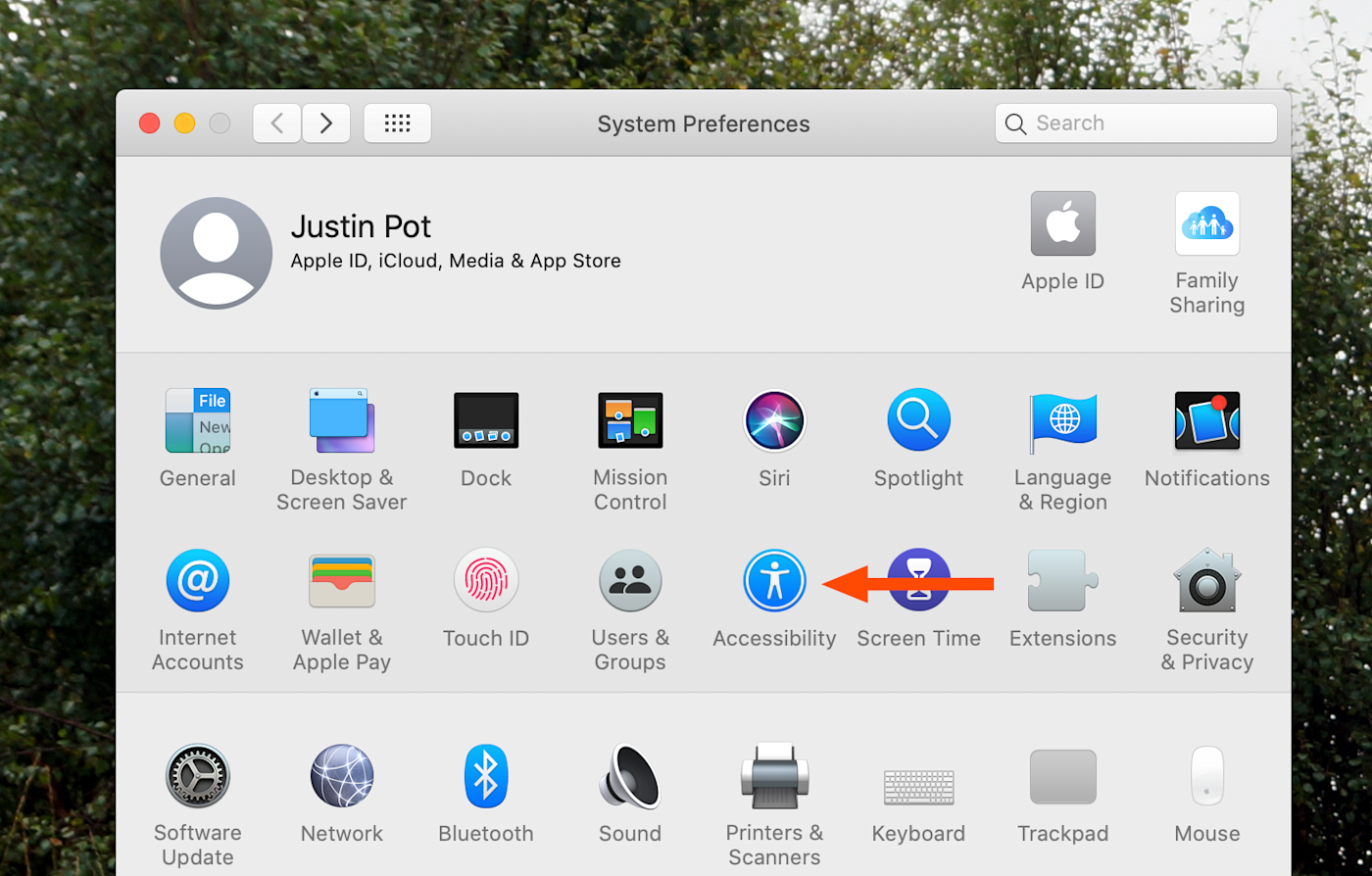Open the Apple ID pane
This screenshot has width=1372, height=876.
point(1062,223)
